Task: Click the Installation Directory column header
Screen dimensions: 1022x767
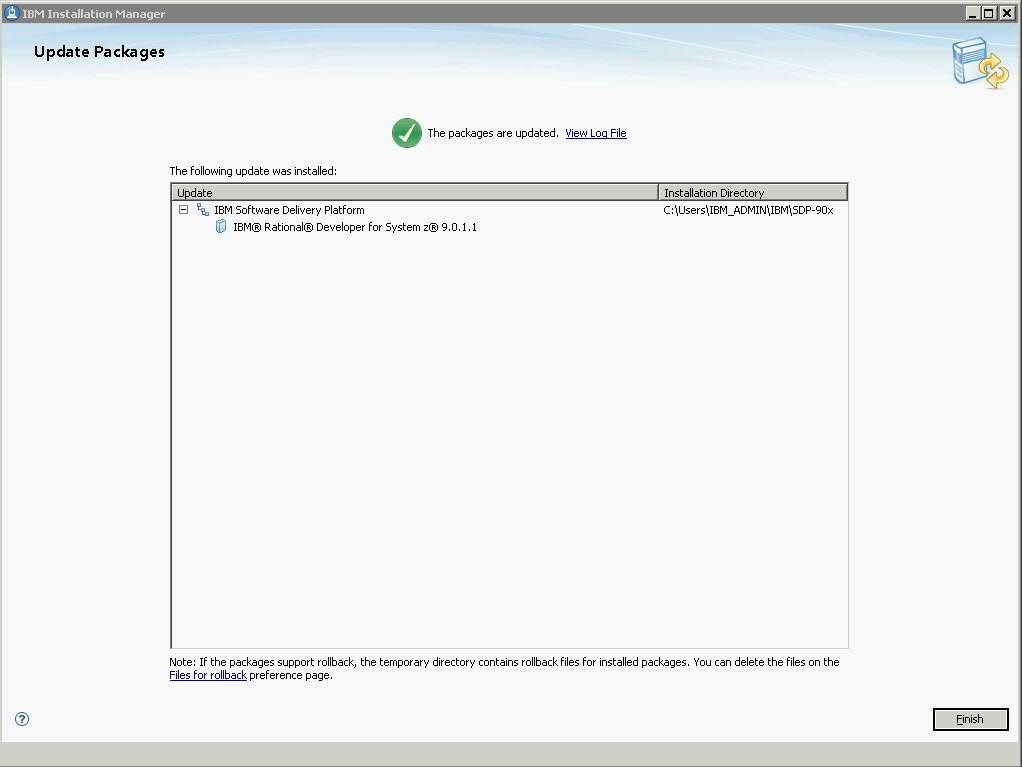Action: [x=753, y=192]
